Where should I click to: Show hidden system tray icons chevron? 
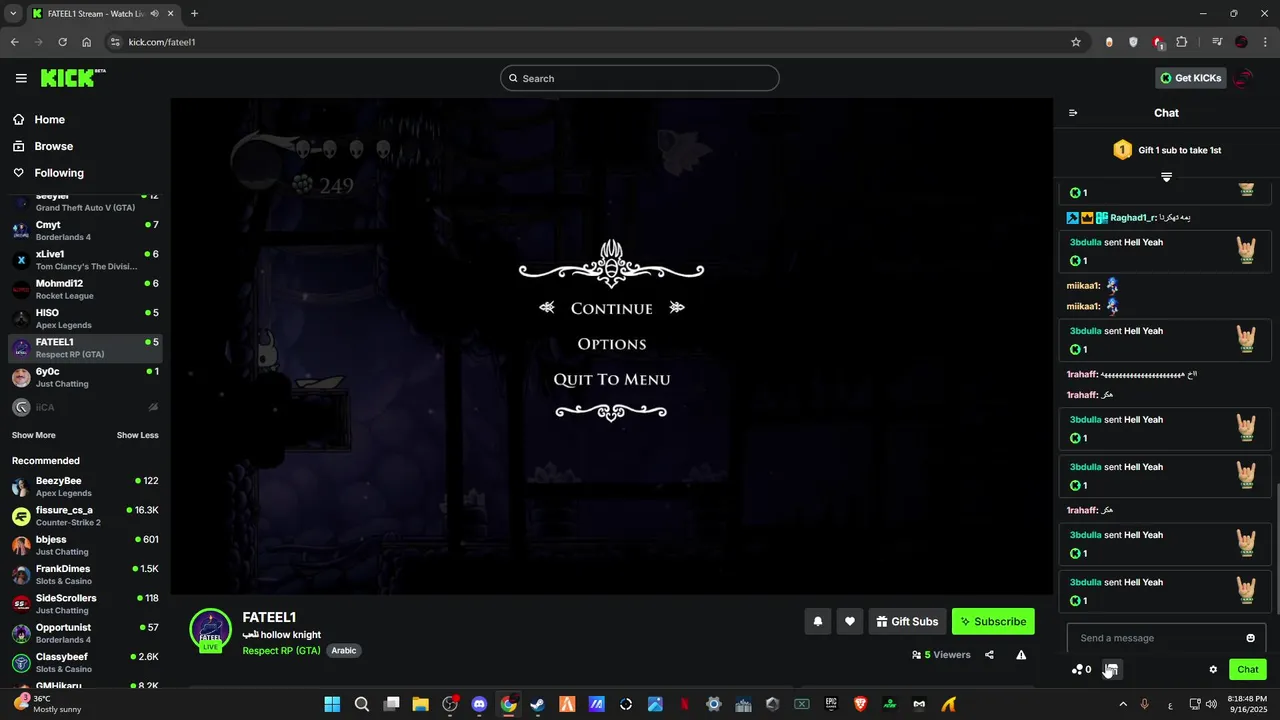(1123, 704)
